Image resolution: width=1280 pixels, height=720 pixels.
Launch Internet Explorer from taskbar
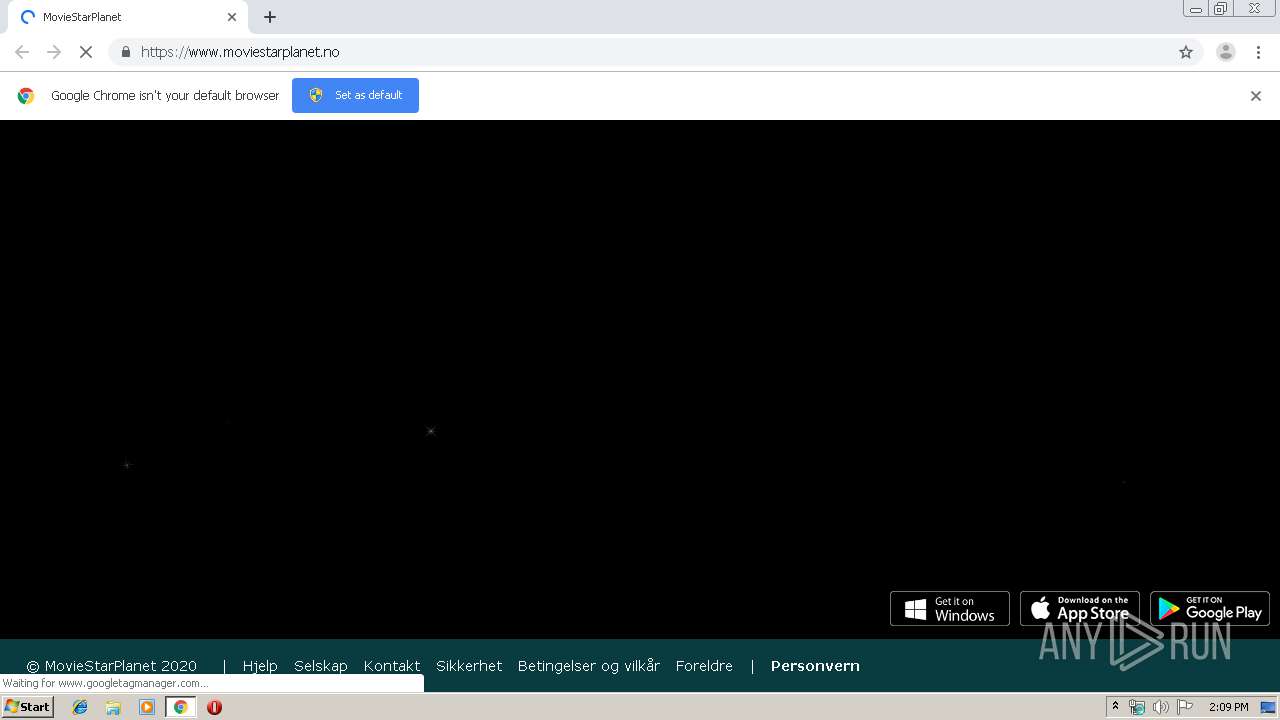click(x=80, y=707)
